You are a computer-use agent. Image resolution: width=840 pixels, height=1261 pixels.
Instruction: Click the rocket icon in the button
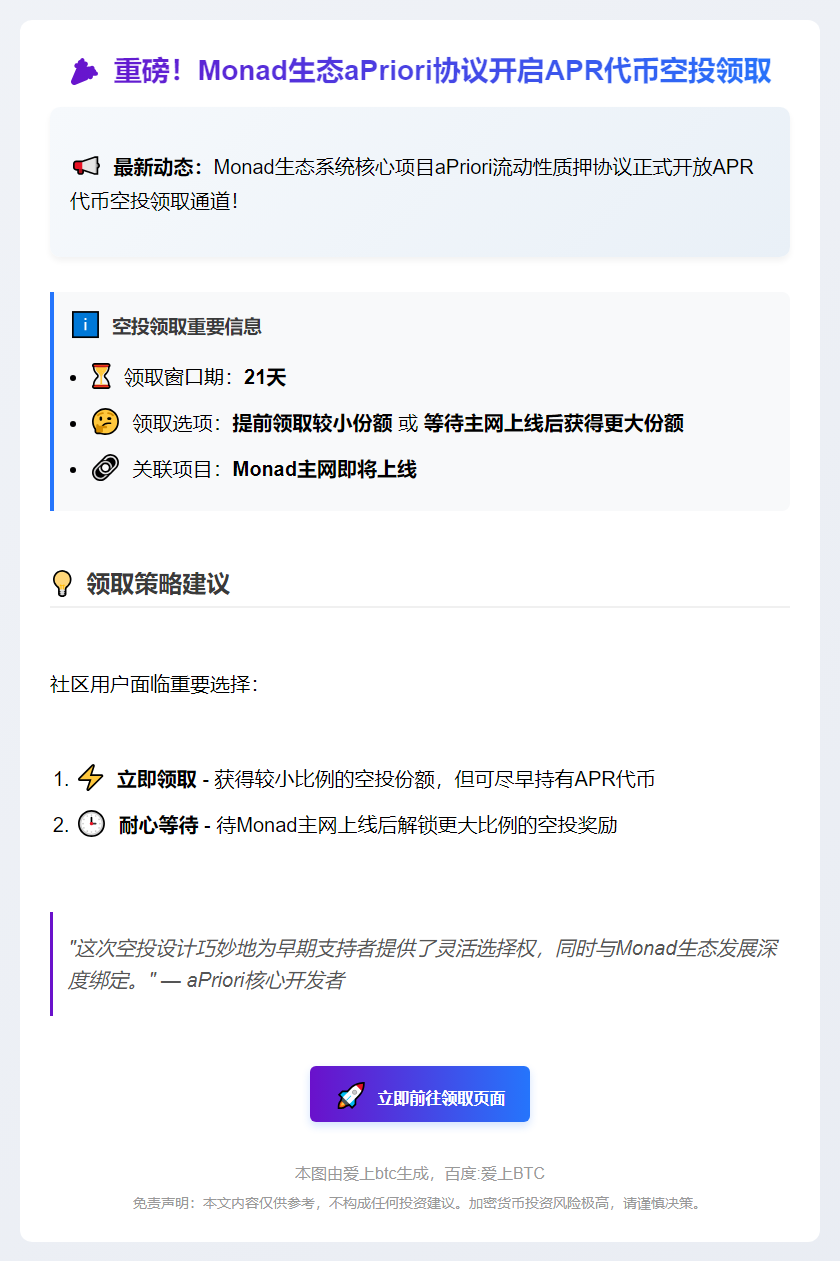coord(351,1097)
